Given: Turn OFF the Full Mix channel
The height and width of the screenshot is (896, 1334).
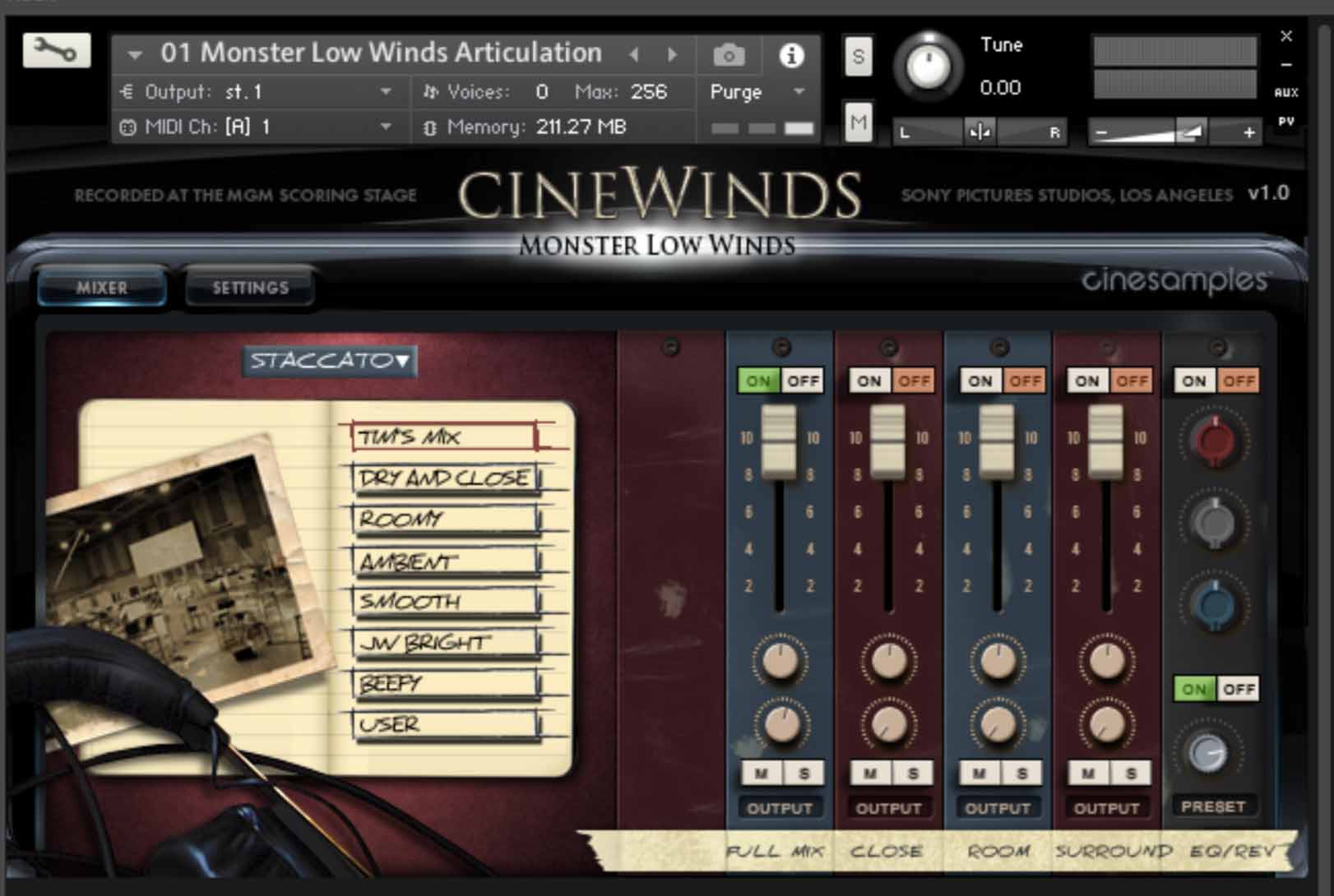Looking at the screenshot, I should tap(803, 380).
